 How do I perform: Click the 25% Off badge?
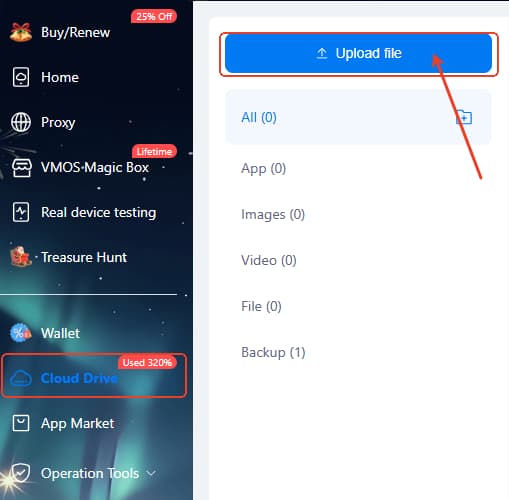(154, 16)
